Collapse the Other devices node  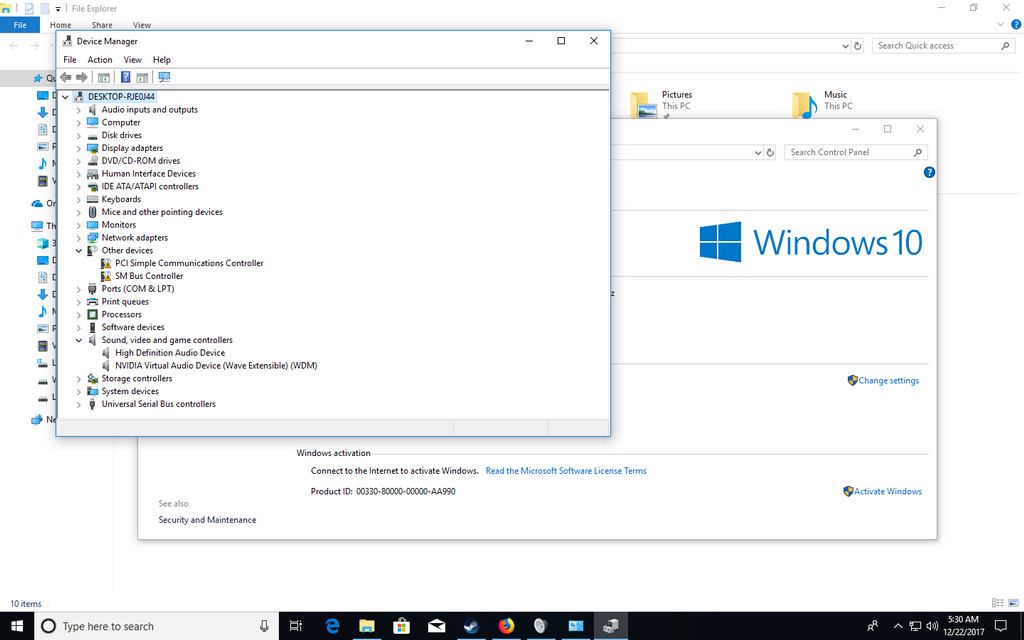coord(79,251)
